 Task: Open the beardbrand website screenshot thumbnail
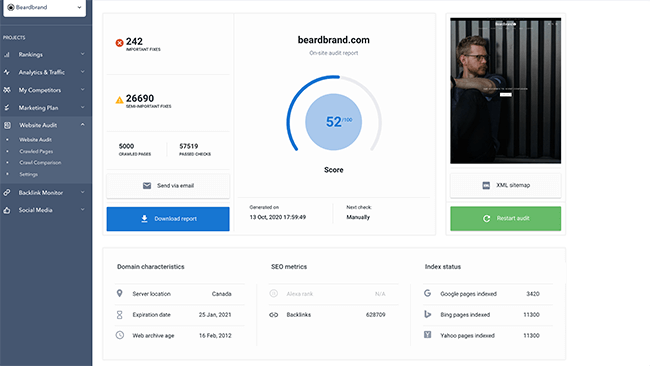506,90
